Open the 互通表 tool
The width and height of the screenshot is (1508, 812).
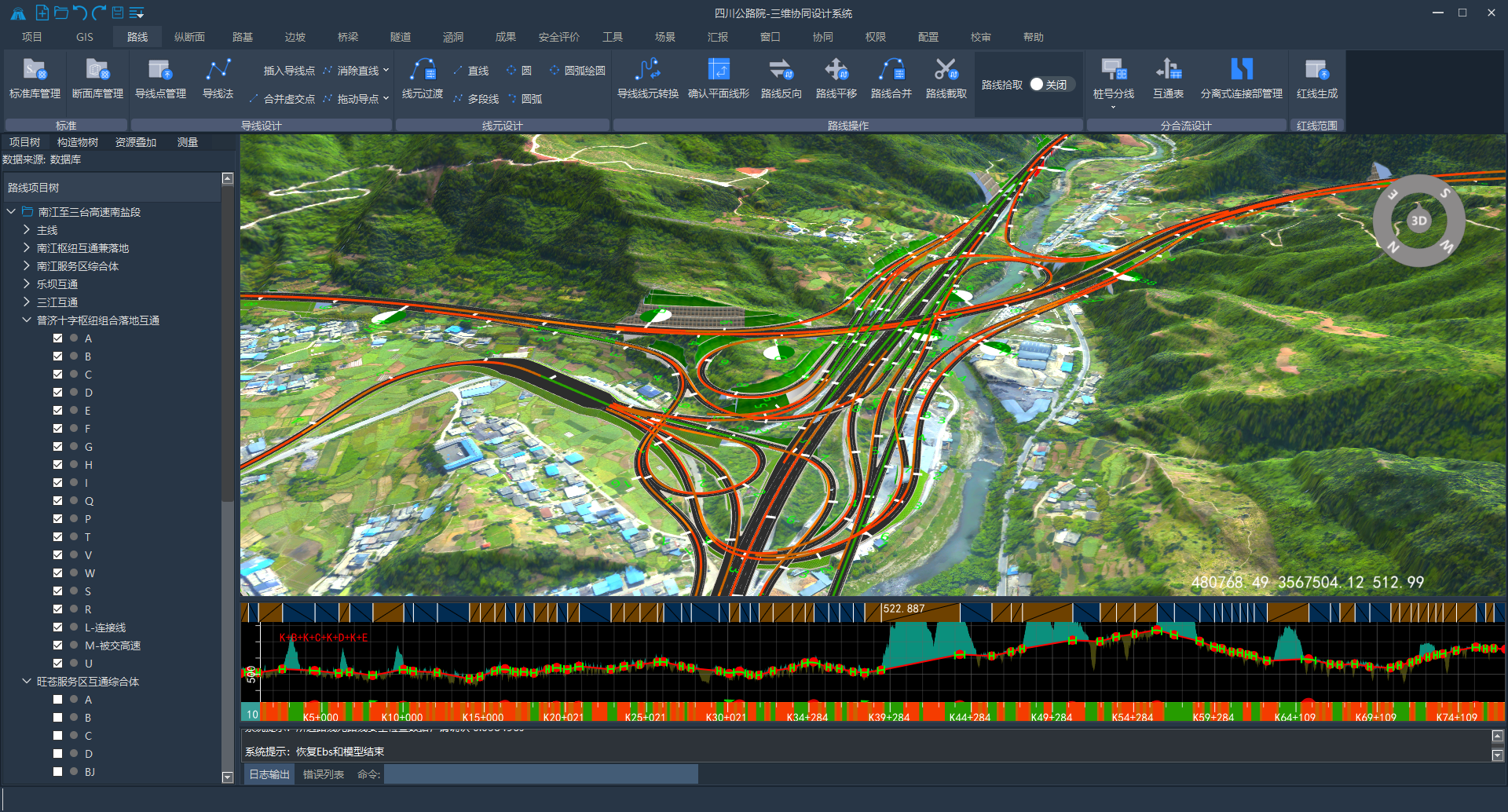1168,79
